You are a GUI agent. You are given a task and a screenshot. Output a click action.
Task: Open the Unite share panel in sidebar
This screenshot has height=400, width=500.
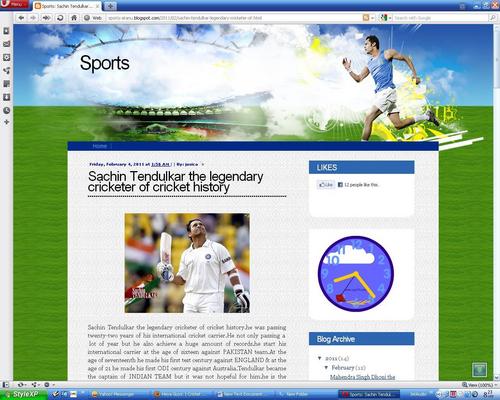click(x=6, y=70)
